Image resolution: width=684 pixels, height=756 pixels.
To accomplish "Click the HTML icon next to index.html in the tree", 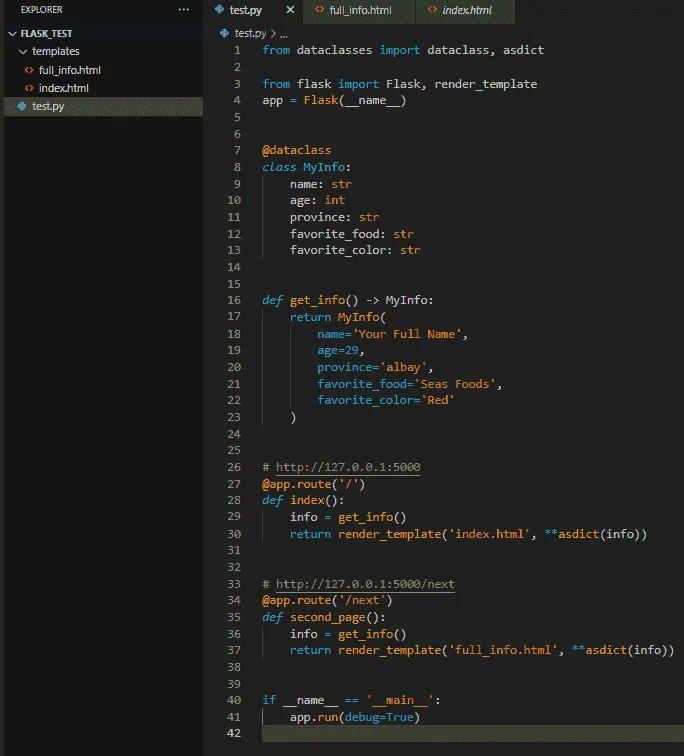I will point(29,88).
